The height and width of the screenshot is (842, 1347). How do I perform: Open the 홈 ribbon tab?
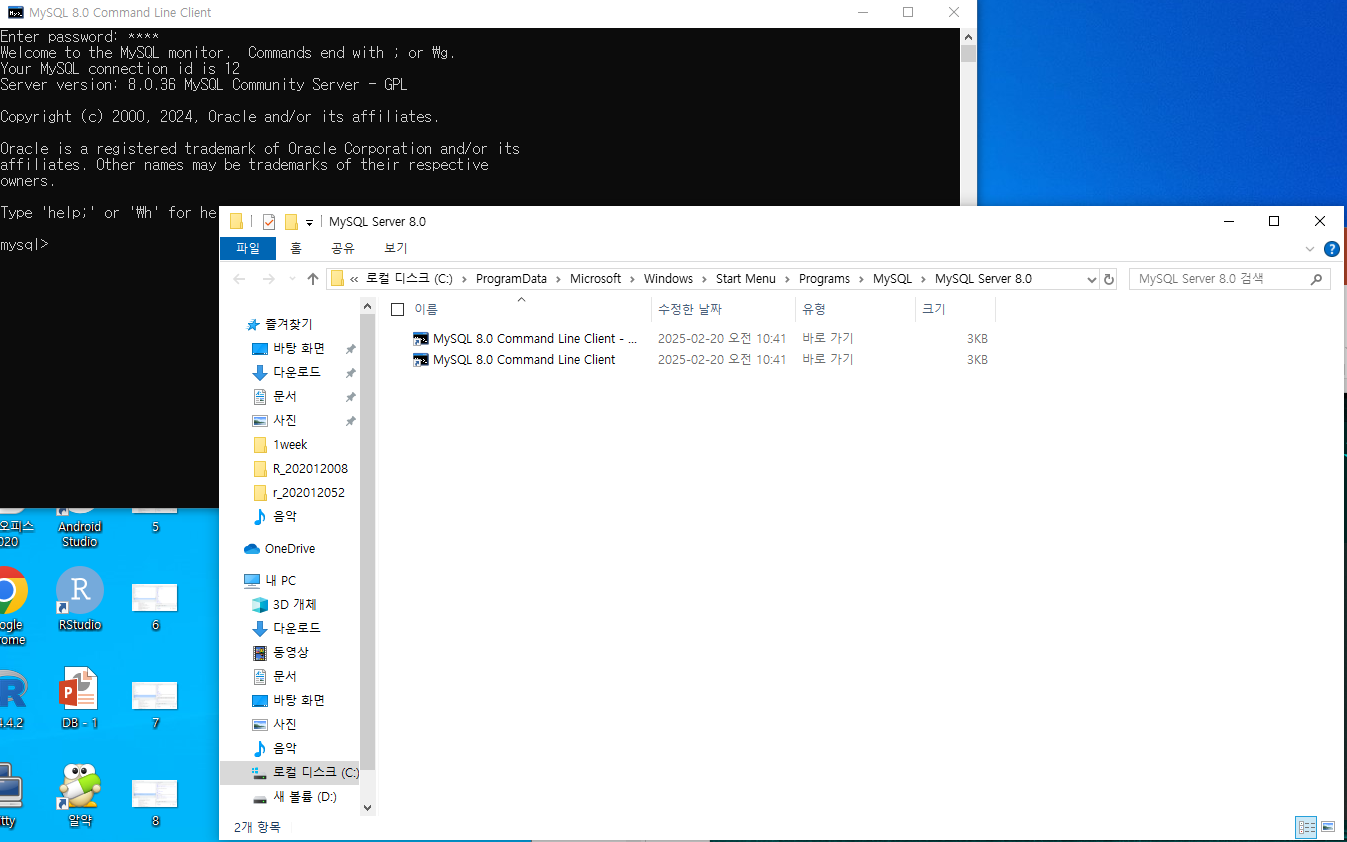[295, 248]
